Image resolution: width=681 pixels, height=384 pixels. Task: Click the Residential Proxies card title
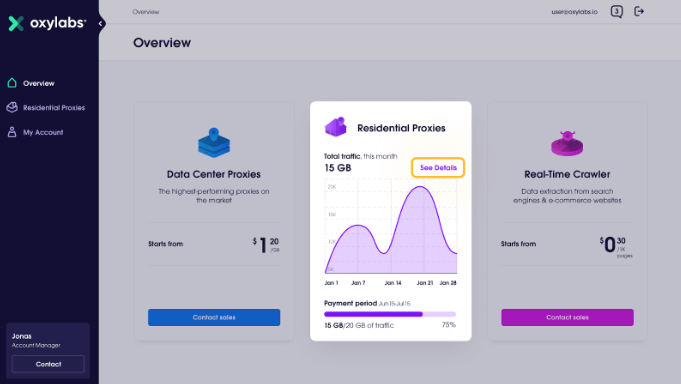pos(401,128)
